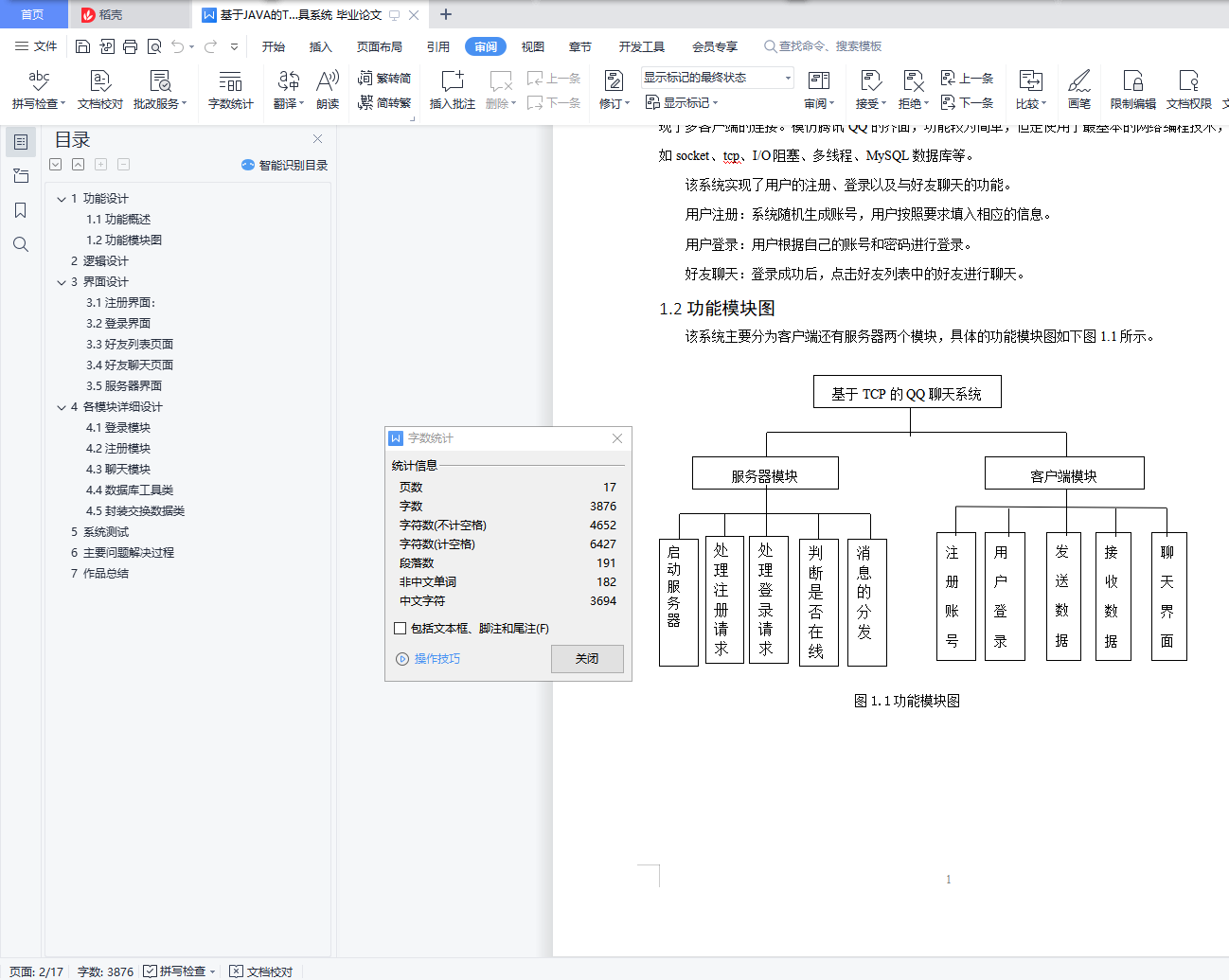Click the print icon in quick access toolbar
This screenshot has height=980, width=1229.
(130, 46)
